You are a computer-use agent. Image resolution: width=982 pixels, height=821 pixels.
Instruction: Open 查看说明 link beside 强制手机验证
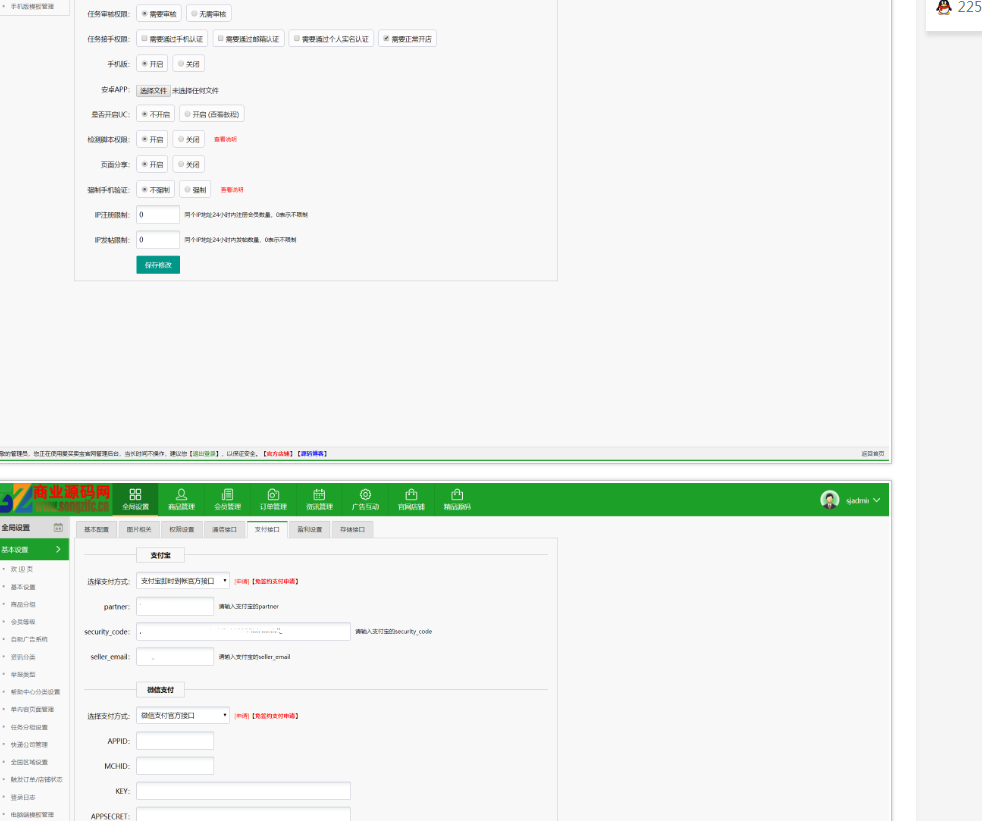232,189
